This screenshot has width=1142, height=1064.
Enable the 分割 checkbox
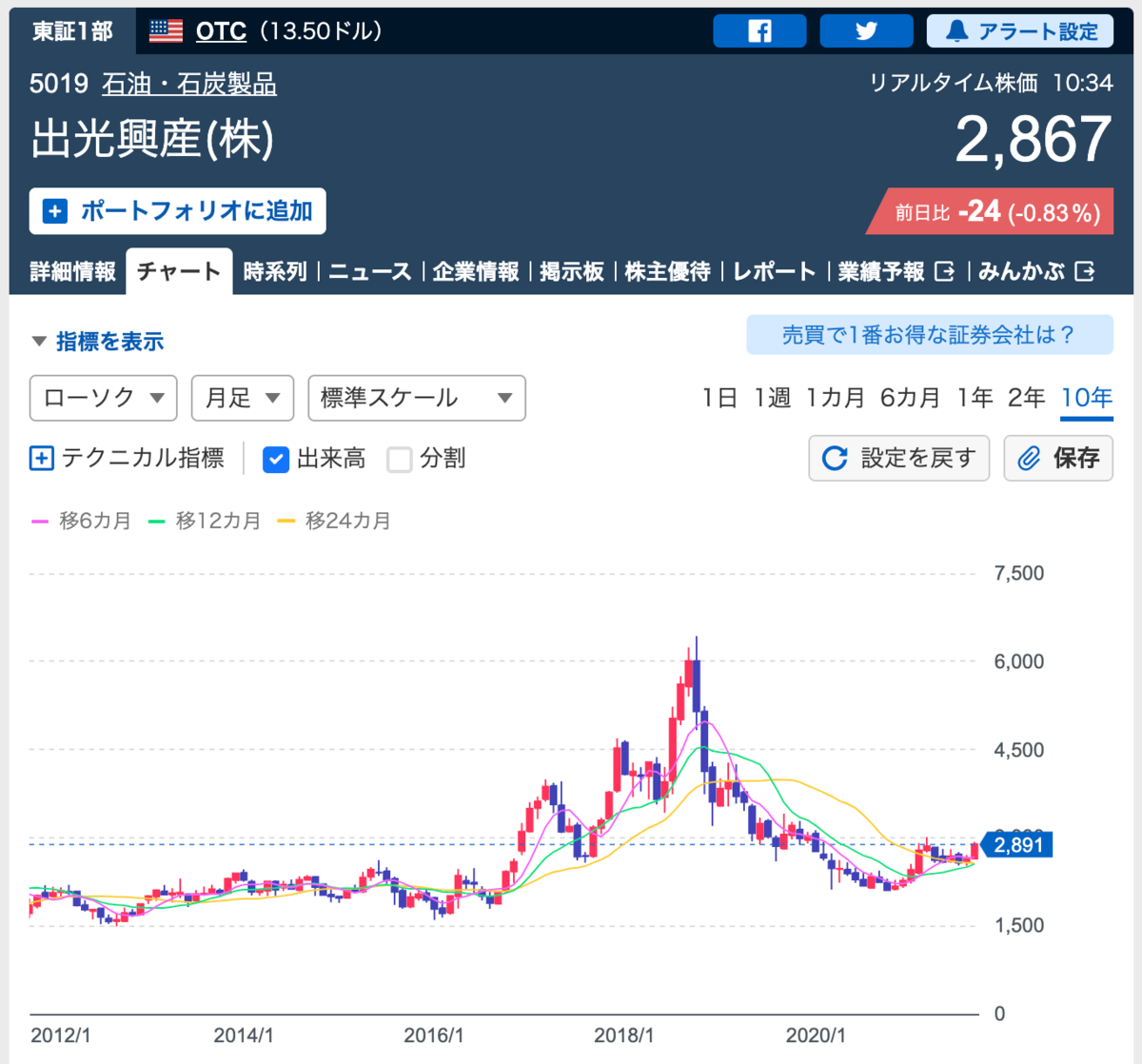400,460
